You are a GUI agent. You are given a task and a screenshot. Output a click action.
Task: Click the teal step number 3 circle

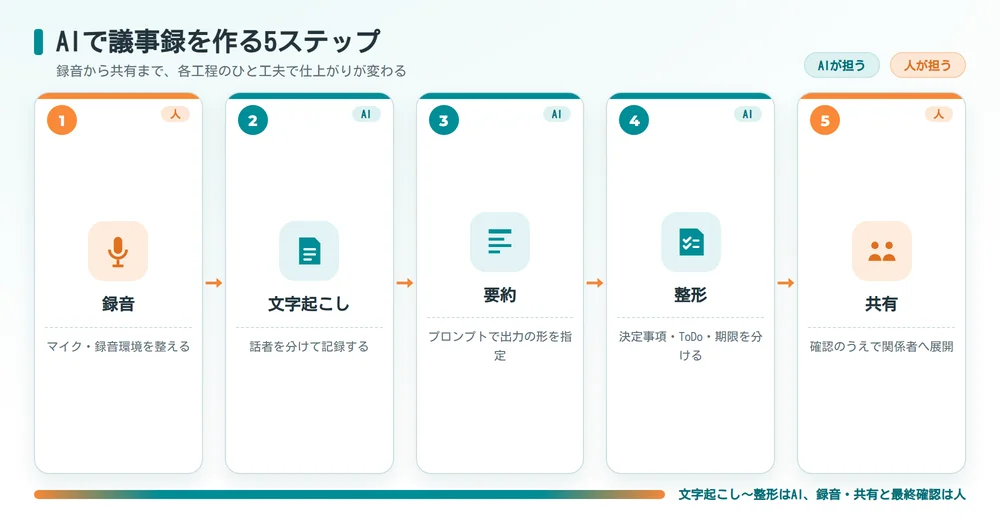click(444, 121)
